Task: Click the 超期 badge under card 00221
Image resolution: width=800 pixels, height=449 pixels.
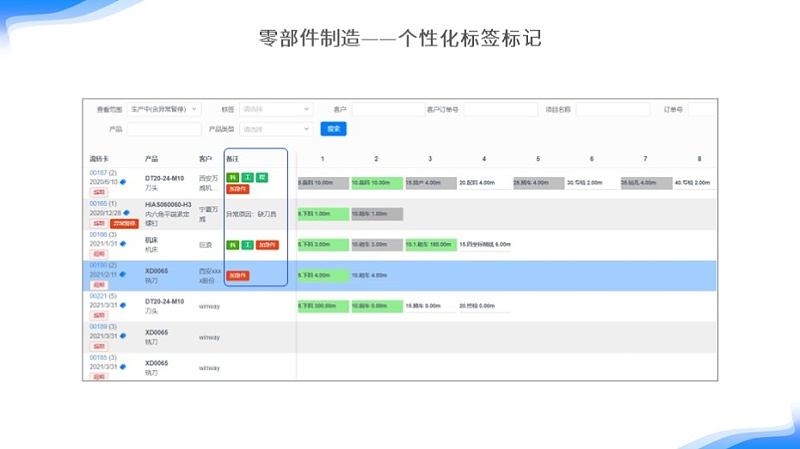Action: (99, 316)
